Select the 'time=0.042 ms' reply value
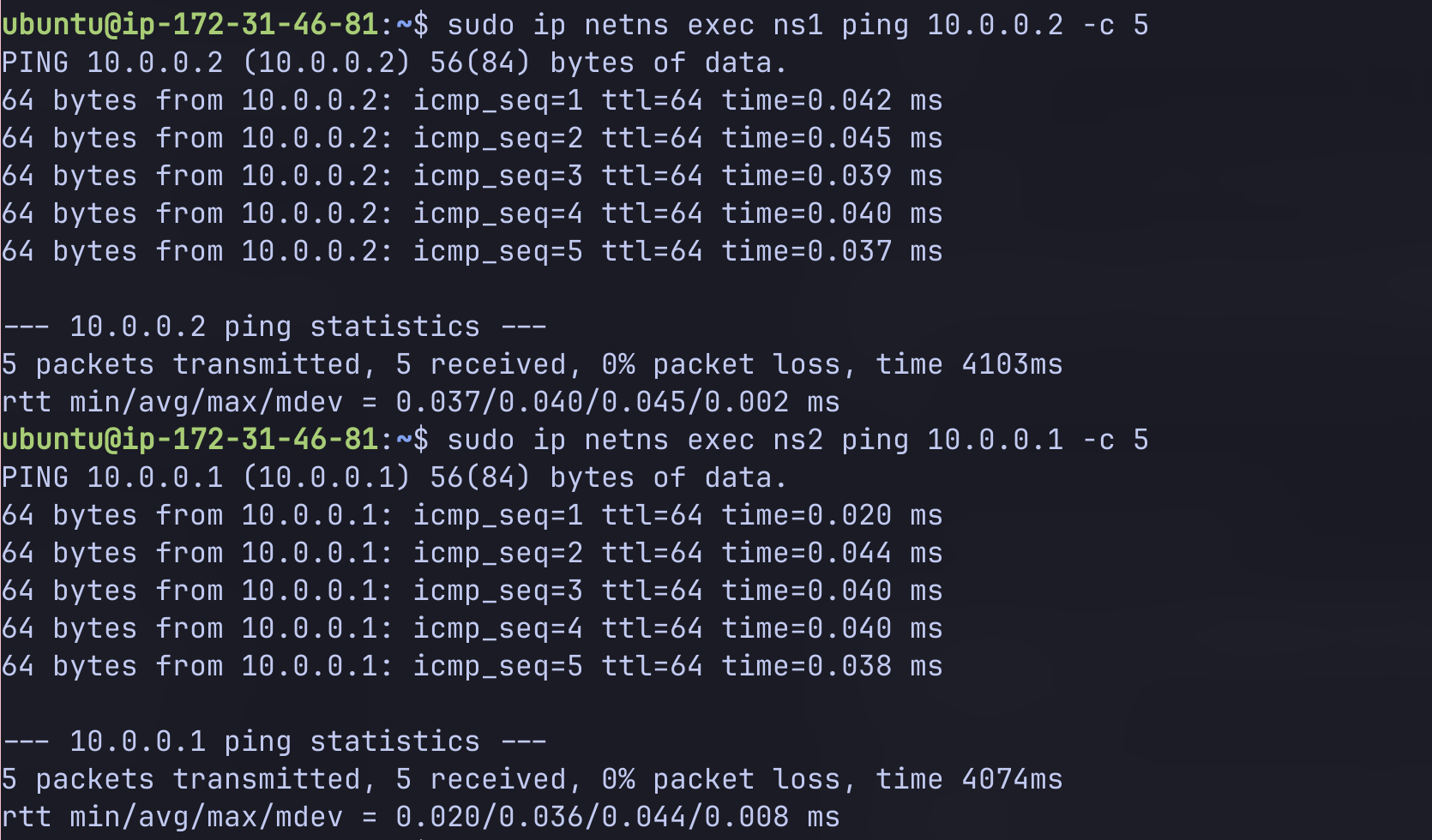Image resolution: width=1432 pixels, height=840 pixels. (x=831, y=100)
